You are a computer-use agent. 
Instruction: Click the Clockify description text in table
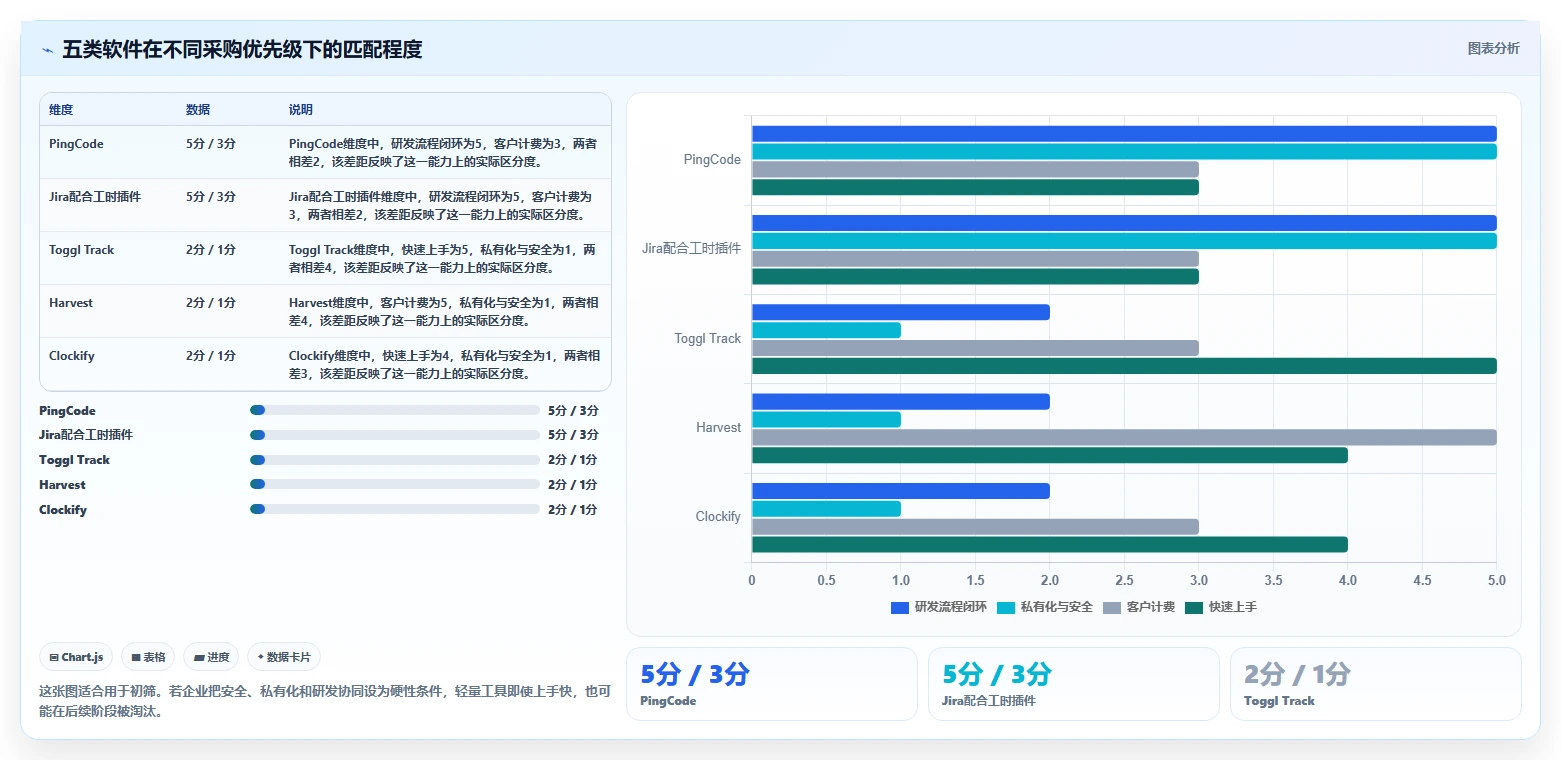coord(444,365)
